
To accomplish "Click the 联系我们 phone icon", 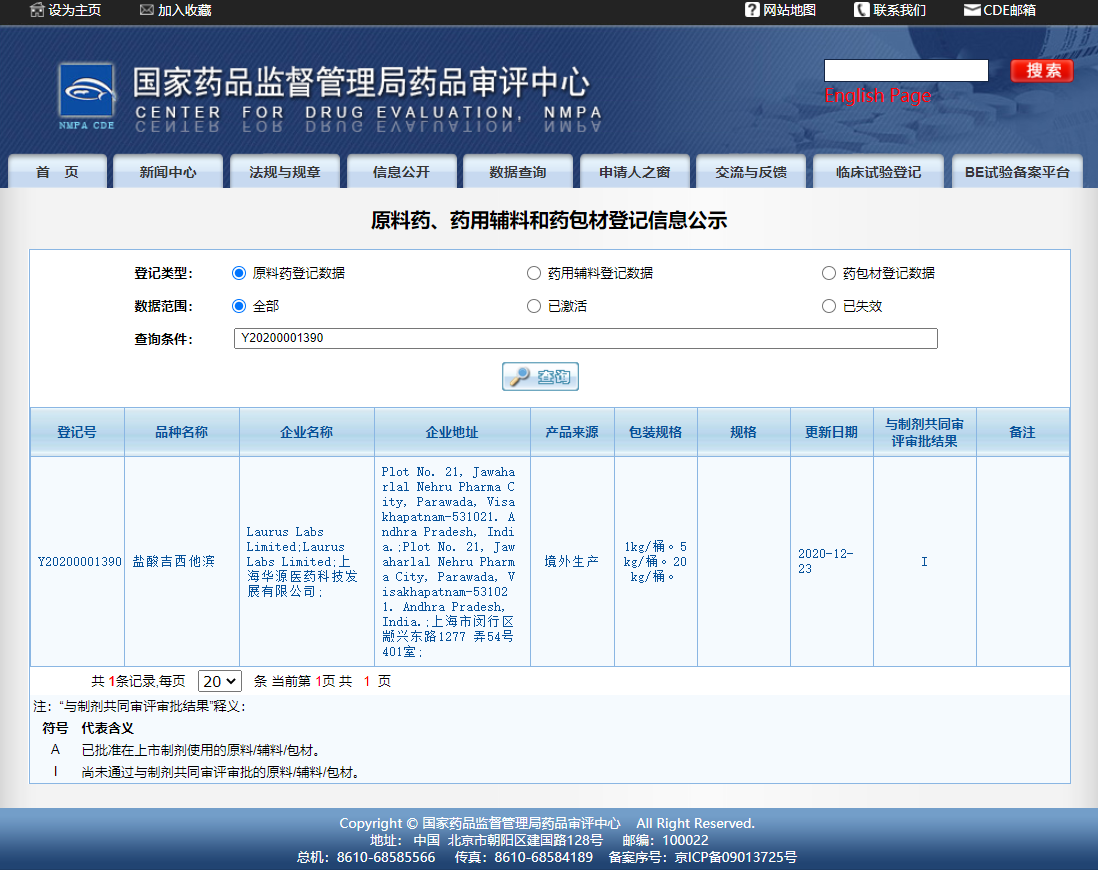I will (x=860, y=11).
